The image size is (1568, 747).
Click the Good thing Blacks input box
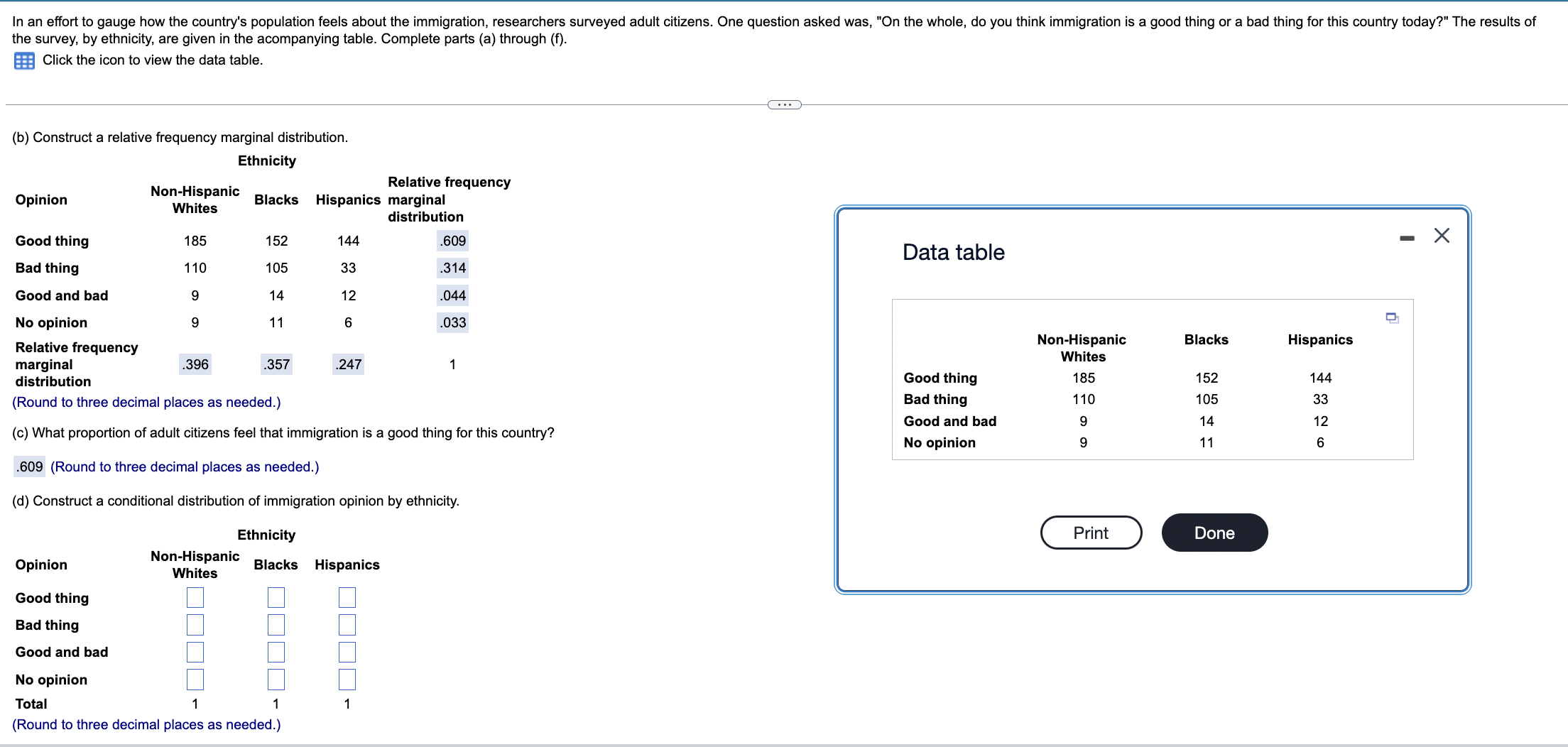tap(276, 597)
